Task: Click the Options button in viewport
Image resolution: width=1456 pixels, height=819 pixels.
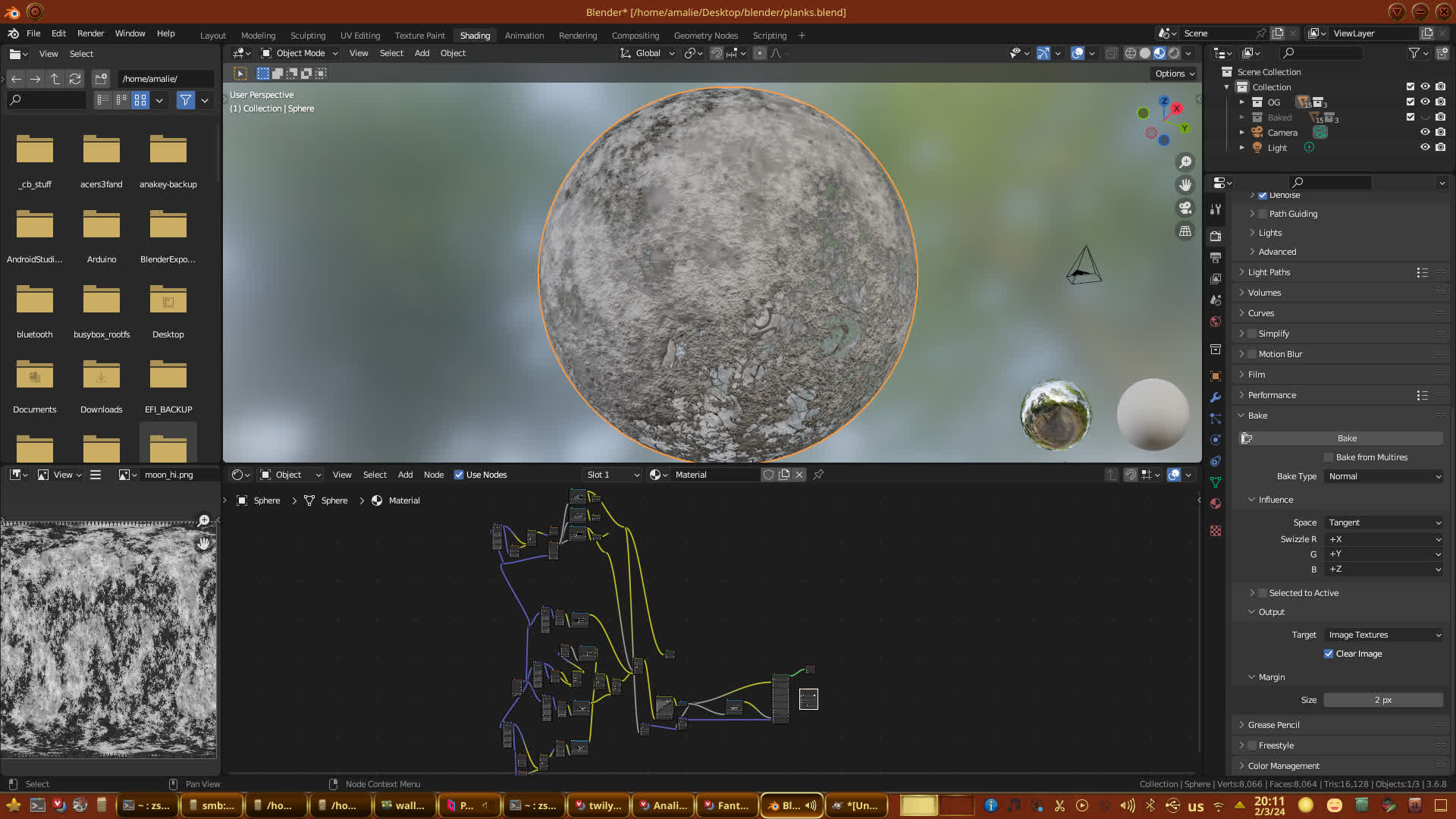Action: 1174,74
